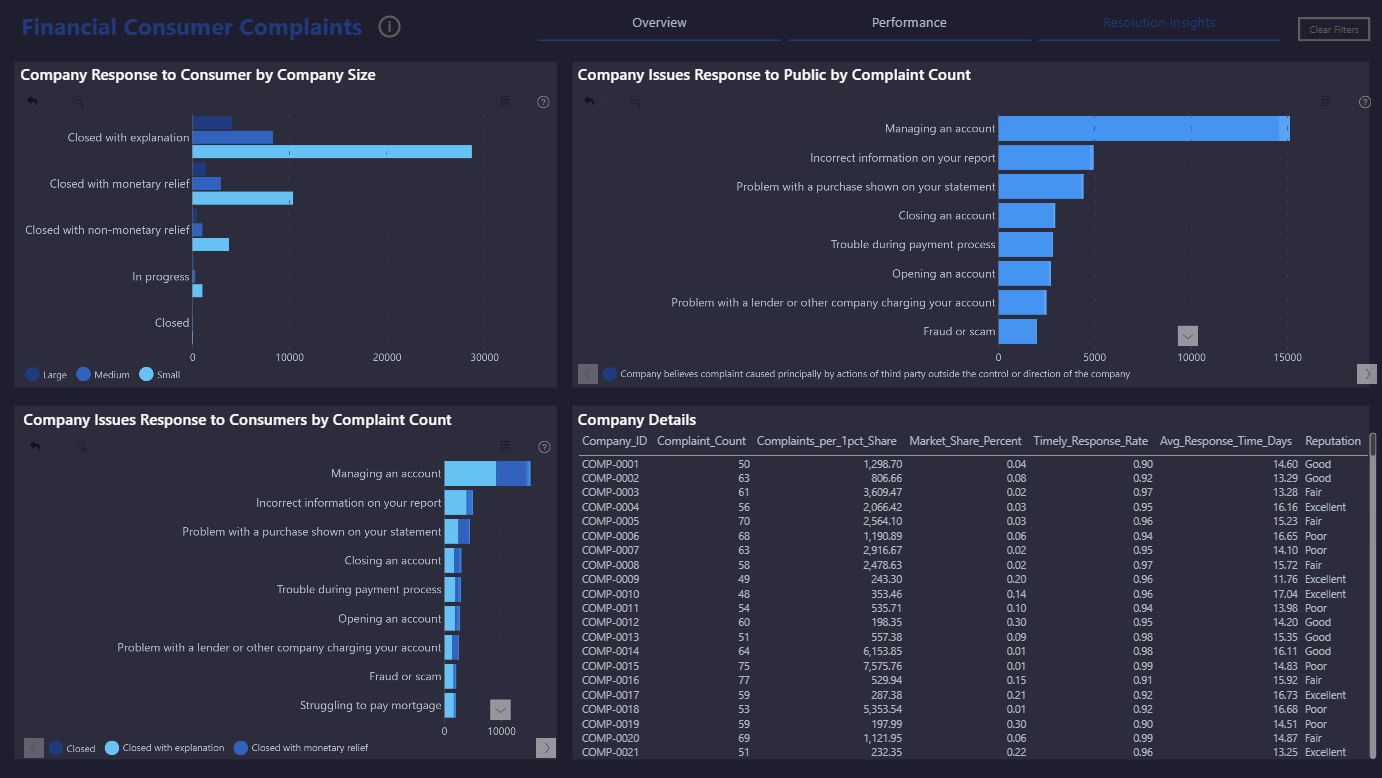
Task: Switch to the Resolution Insights tab
Action: click(x=1159, y=23)
